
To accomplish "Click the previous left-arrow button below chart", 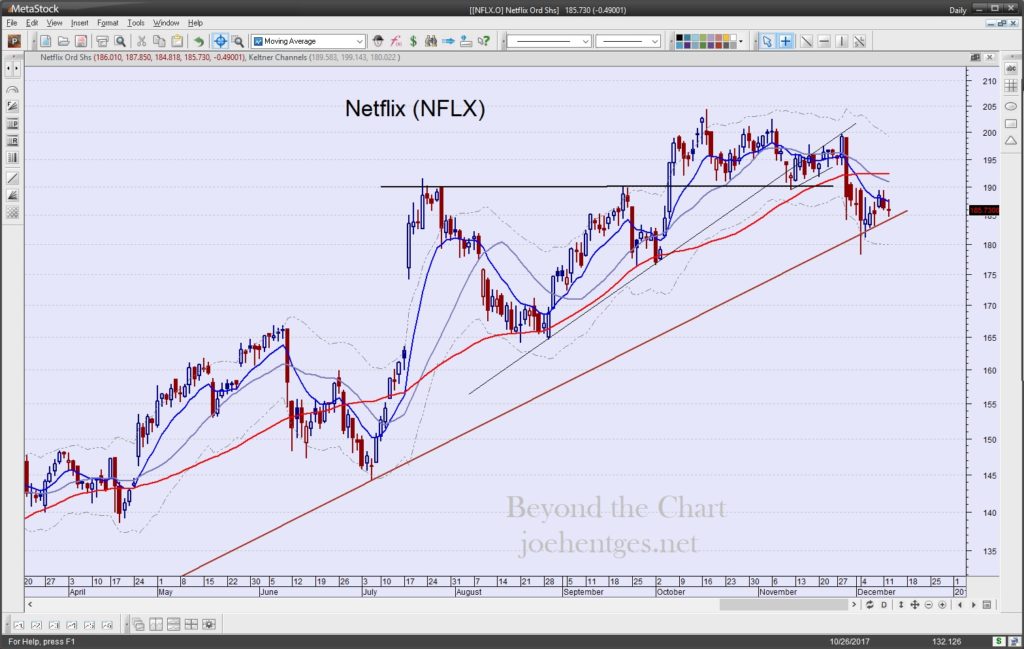I will 959,605.
